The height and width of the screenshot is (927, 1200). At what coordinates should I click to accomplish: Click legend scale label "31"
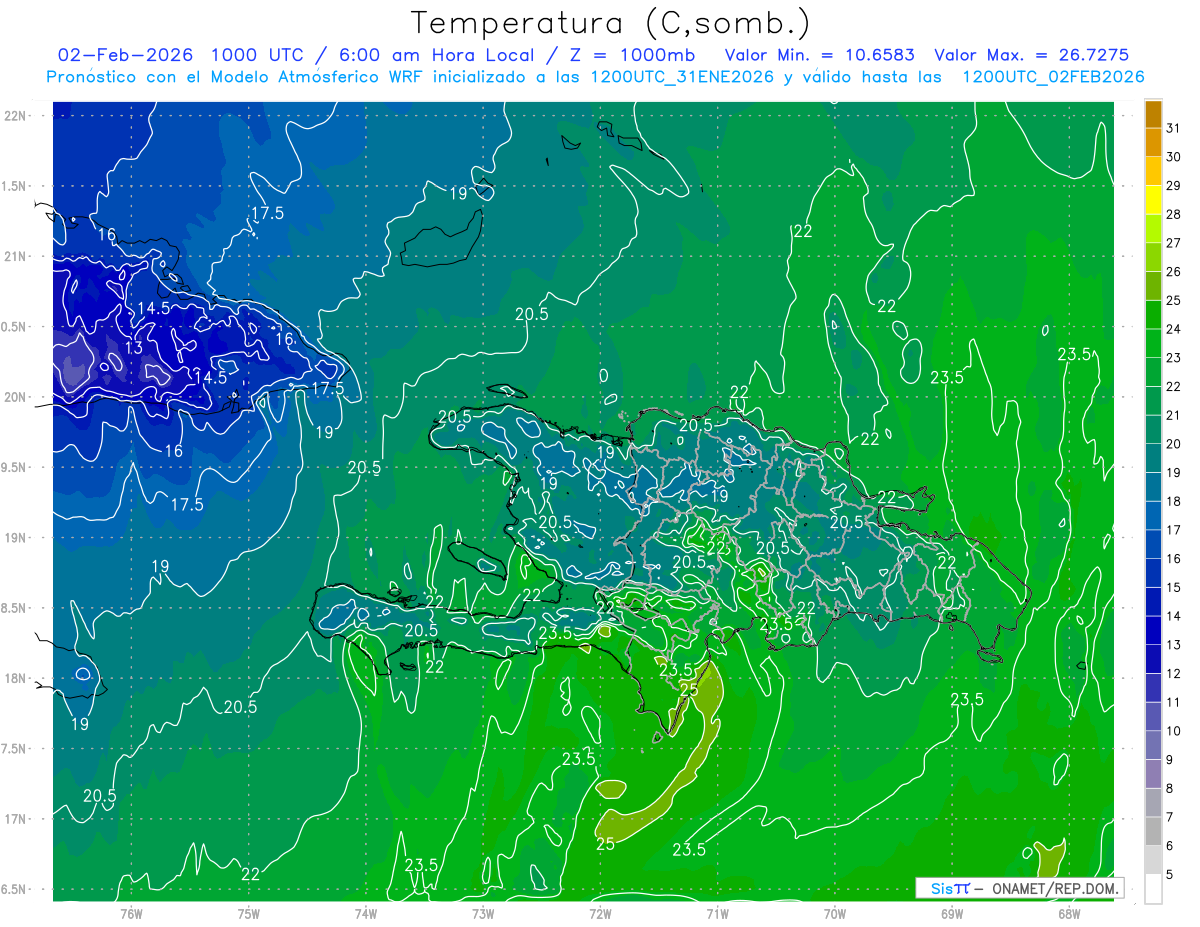coord(1174,128)
